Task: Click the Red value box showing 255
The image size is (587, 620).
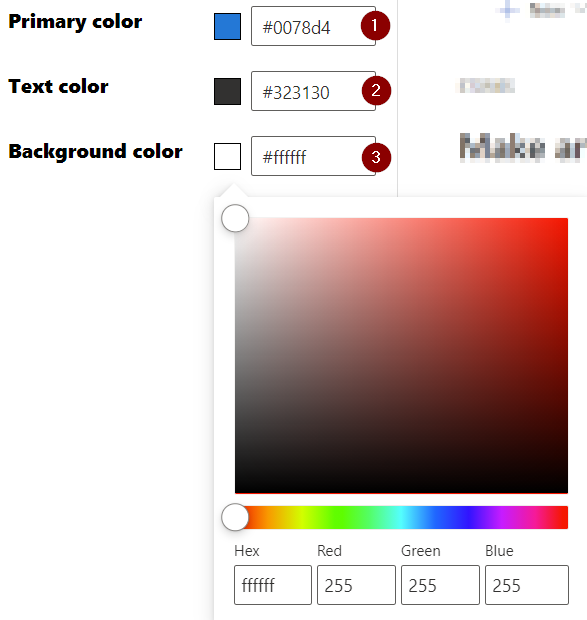Action: pos(356,585)
